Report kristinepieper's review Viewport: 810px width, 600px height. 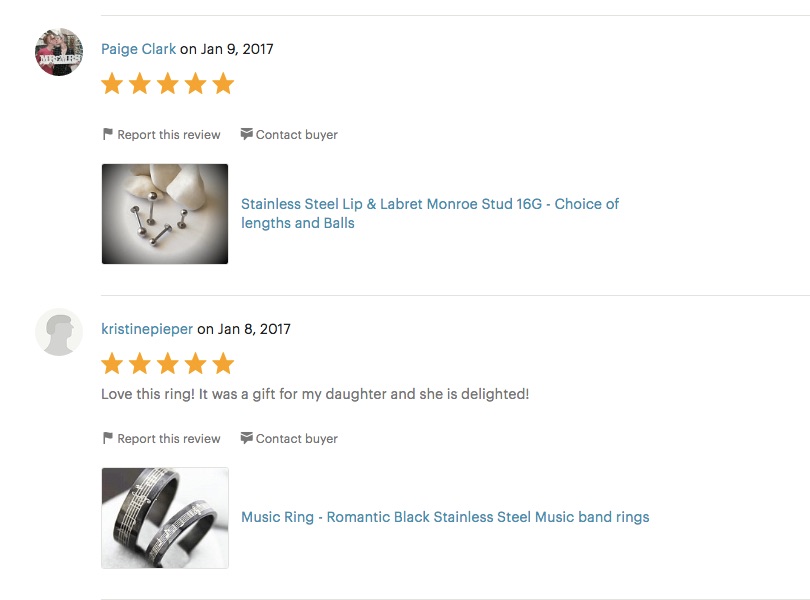[x=162, y=438]
